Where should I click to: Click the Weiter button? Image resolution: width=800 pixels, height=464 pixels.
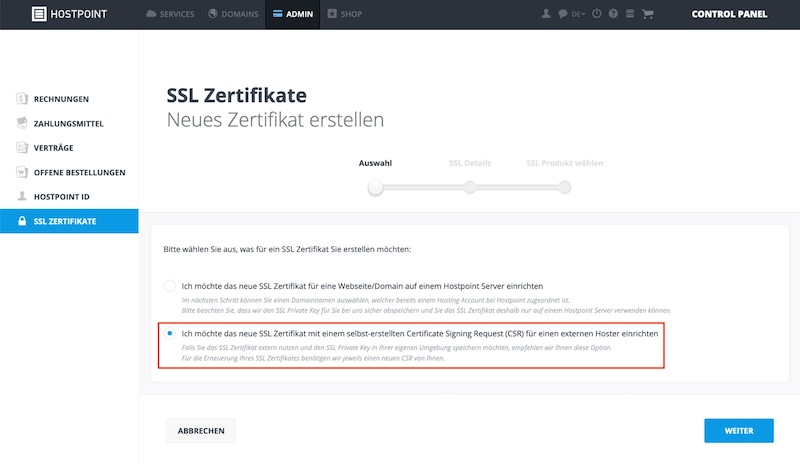pos(739,431)
